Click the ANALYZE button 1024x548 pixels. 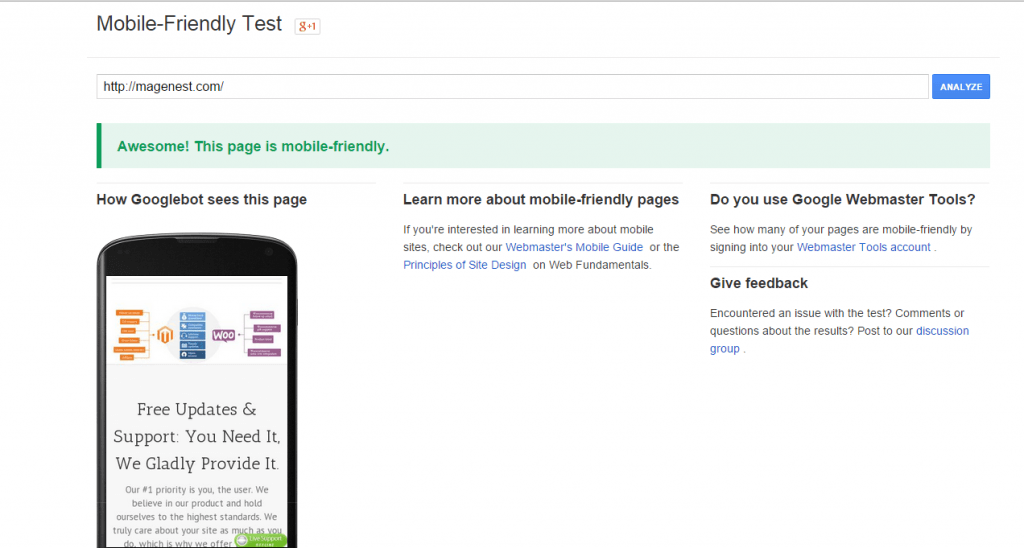[x=961, y=87]
